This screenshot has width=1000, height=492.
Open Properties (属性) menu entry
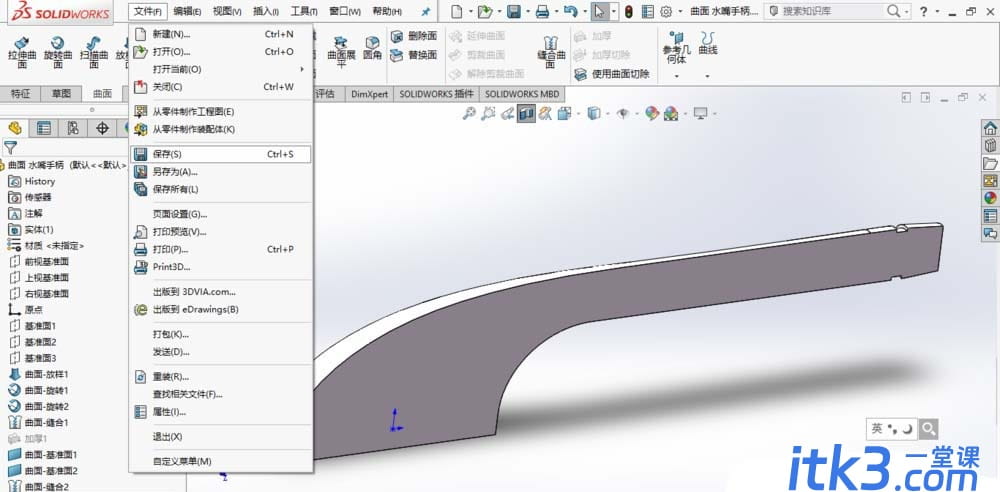click(x=221, y=412)
